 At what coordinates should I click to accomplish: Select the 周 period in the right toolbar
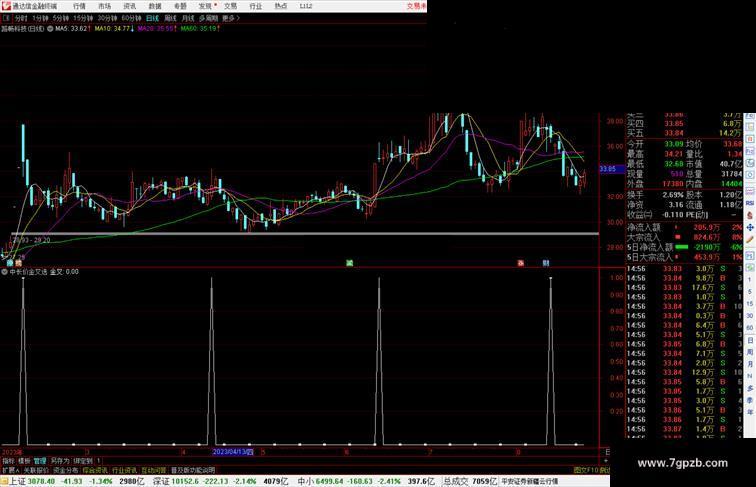tap(750, 352)
